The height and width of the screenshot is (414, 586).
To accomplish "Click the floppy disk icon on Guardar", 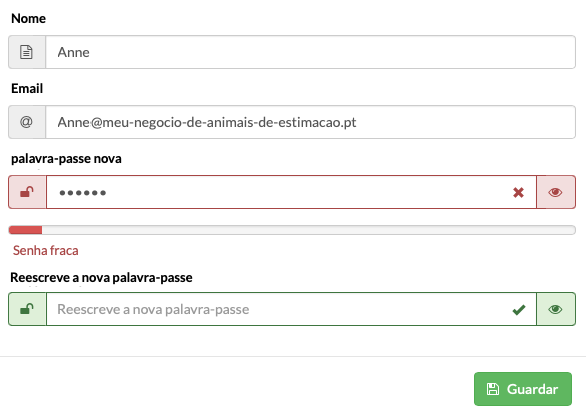I will [x=493, y=389].
